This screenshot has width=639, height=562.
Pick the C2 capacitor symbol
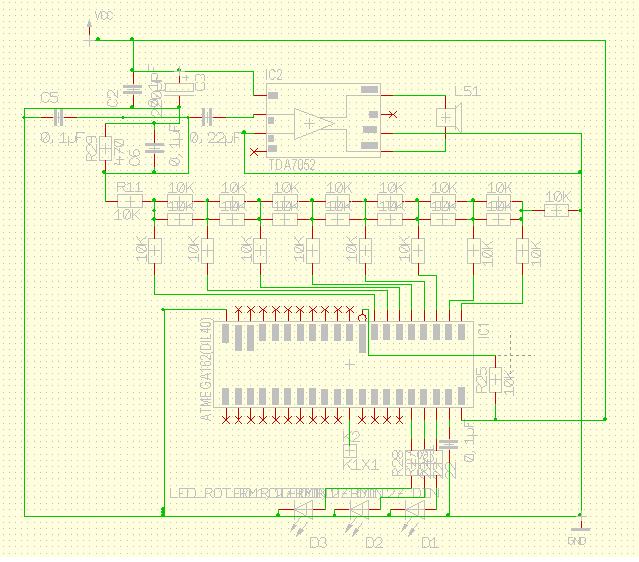(133, 88)
